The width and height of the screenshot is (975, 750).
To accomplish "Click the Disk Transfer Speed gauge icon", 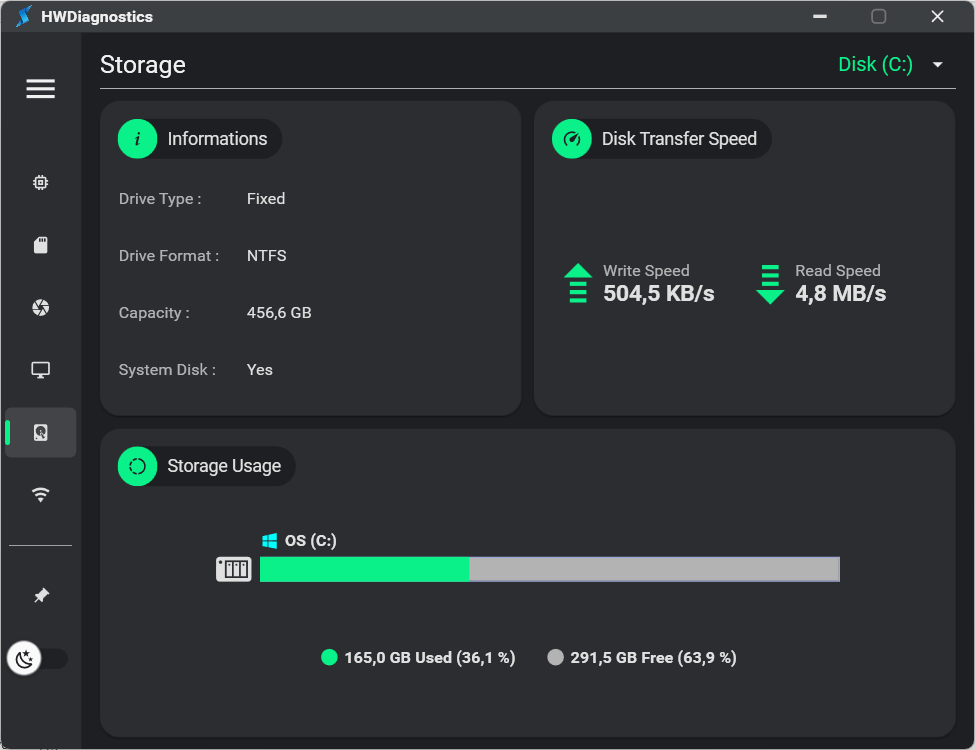I will 572,139.
